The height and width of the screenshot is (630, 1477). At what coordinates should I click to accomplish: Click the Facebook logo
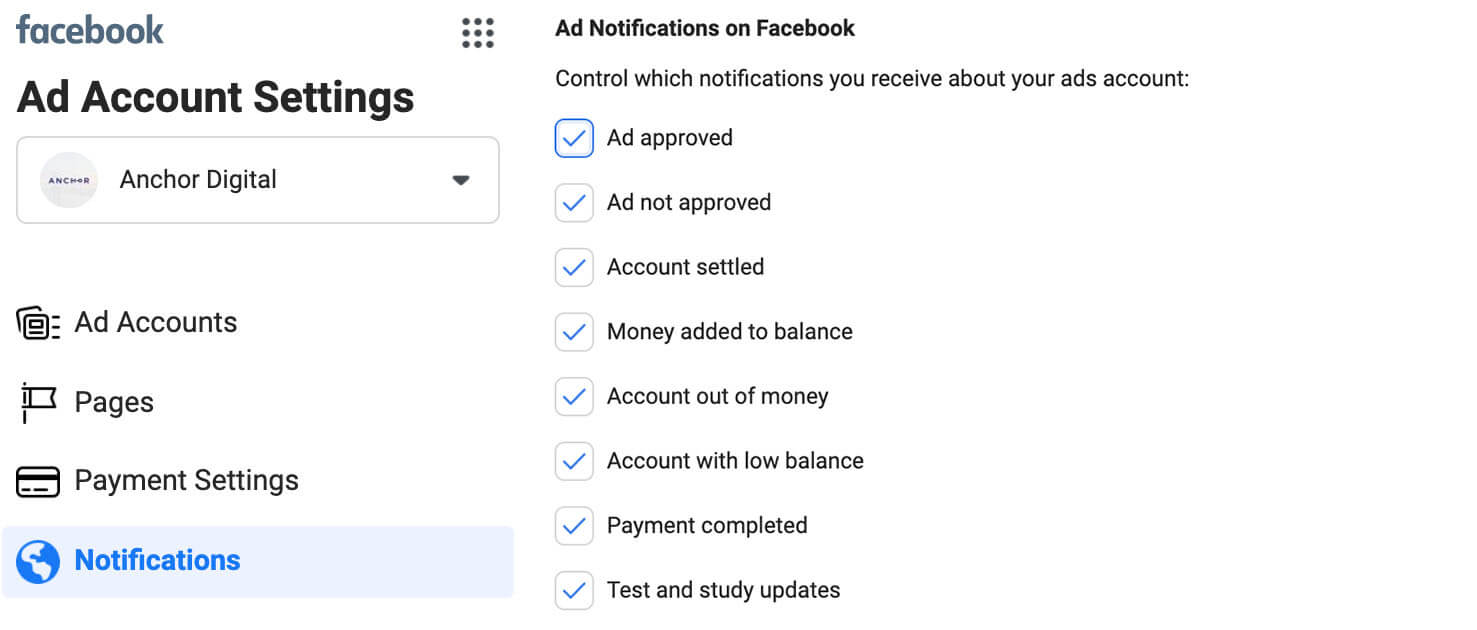pos(88,29)
